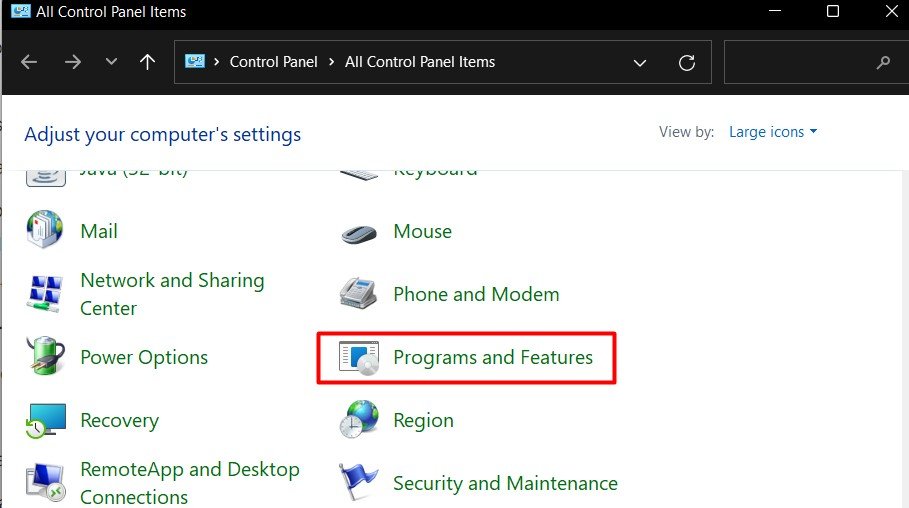Click the window's vertical scrollbar
Screen dimensions: 909x508
pyautogui.click(x=904, y=339)
